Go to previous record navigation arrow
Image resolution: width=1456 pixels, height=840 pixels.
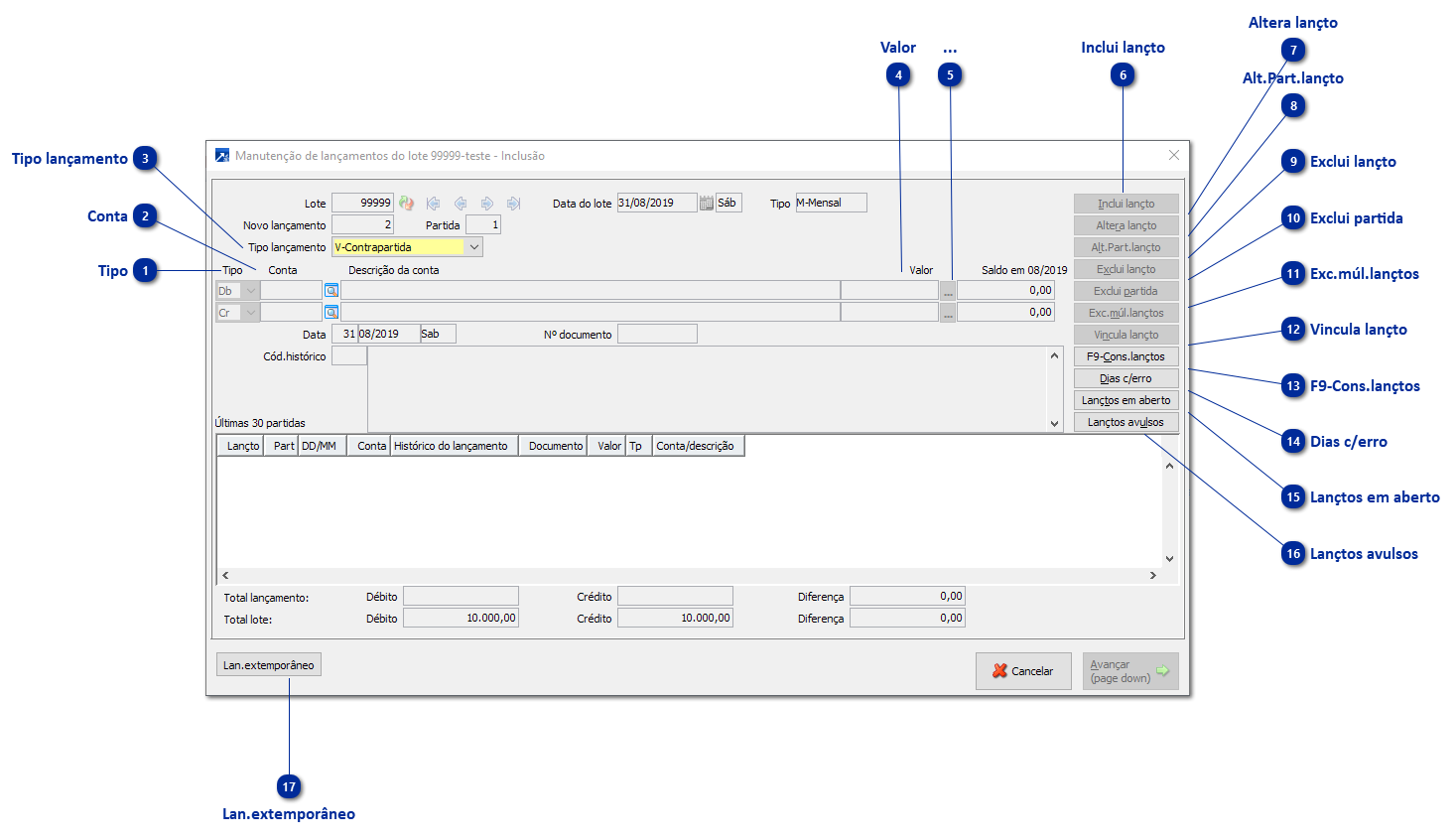pos(461,203)
